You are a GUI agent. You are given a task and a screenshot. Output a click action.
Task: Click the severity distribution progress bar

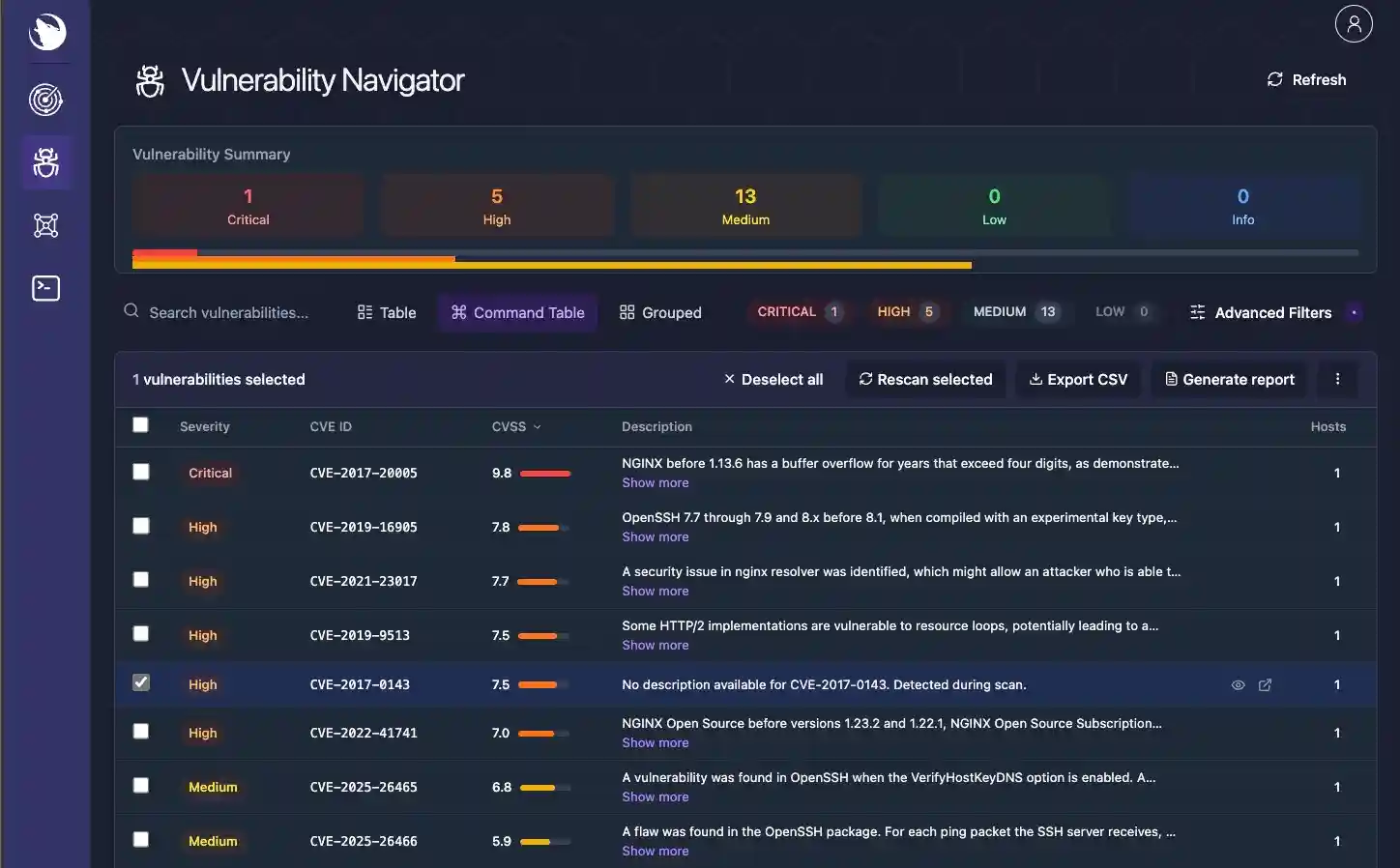pos(744,259)
